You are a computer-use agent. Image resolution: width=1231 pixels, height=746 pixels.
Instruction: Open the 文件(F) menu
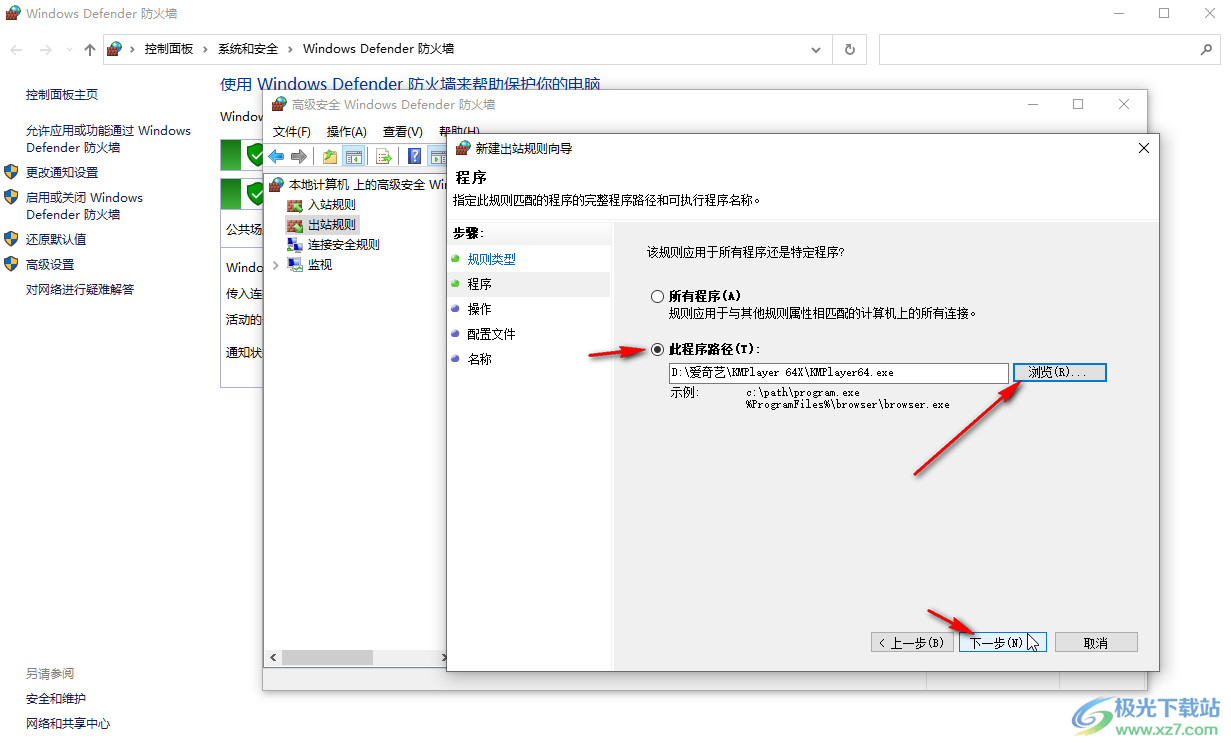tap(292, 131)
